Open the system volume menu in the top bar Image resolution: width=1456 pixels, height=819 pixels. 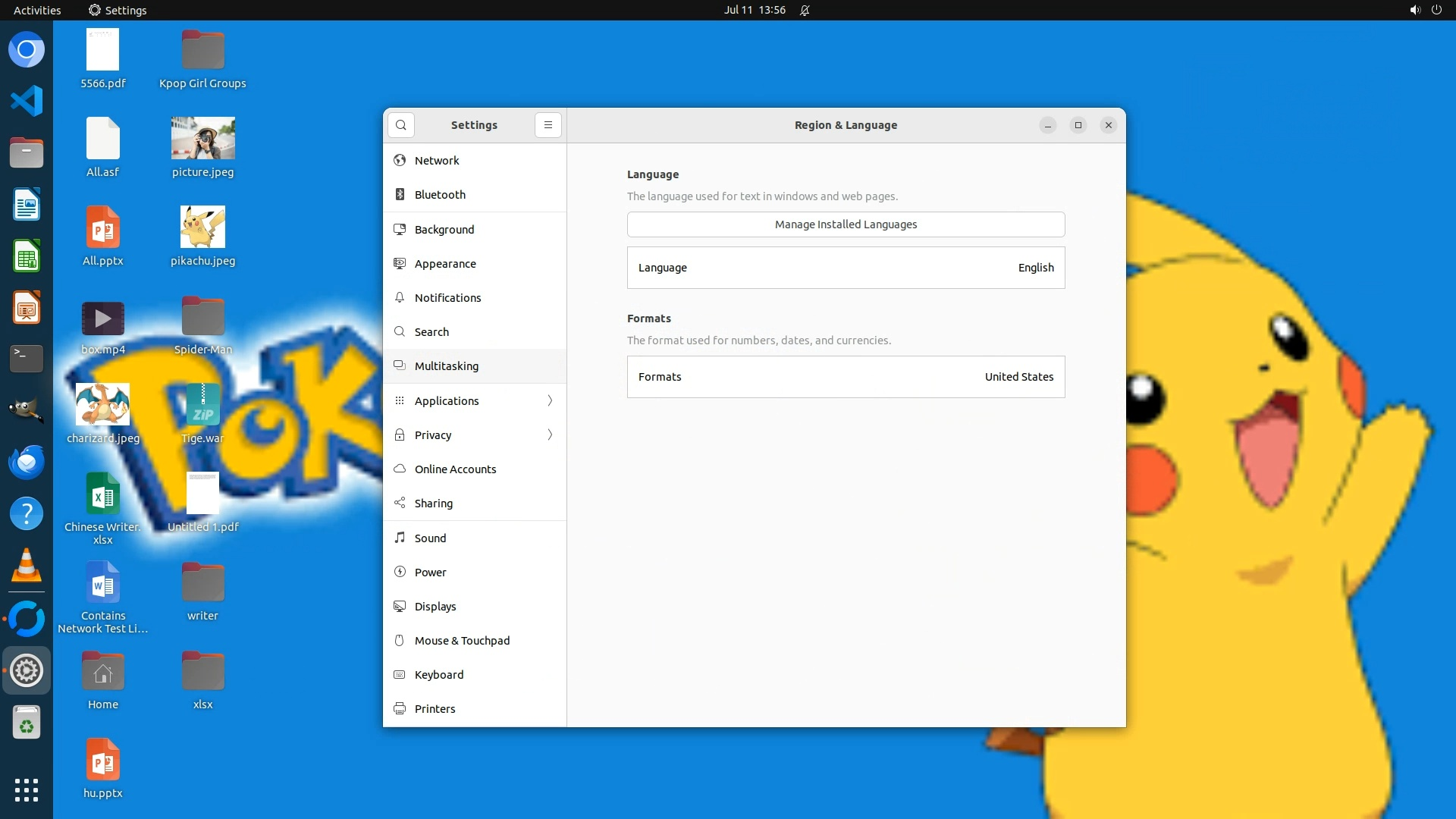tap(1414, 10)
